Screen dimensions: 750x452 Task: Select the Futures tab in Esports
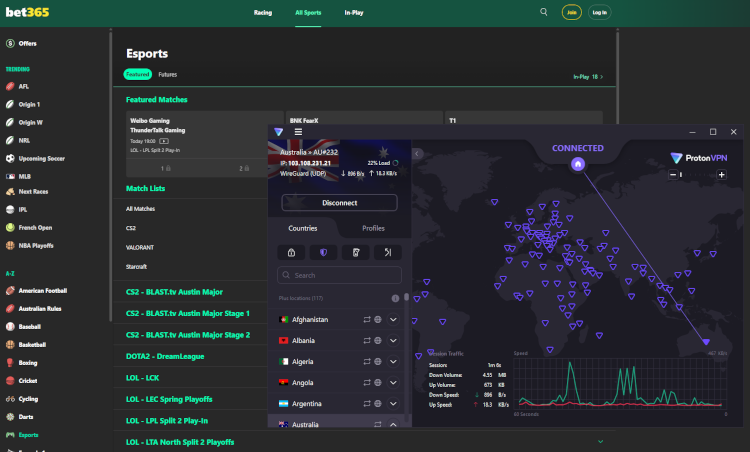pos(167,74)
